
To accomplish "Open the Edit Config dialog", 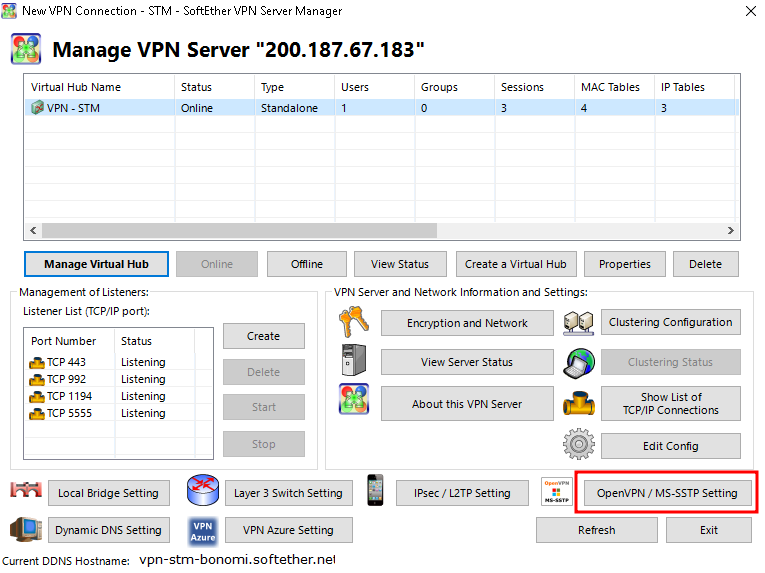I will pyautogui.click(x=670, y=446).
